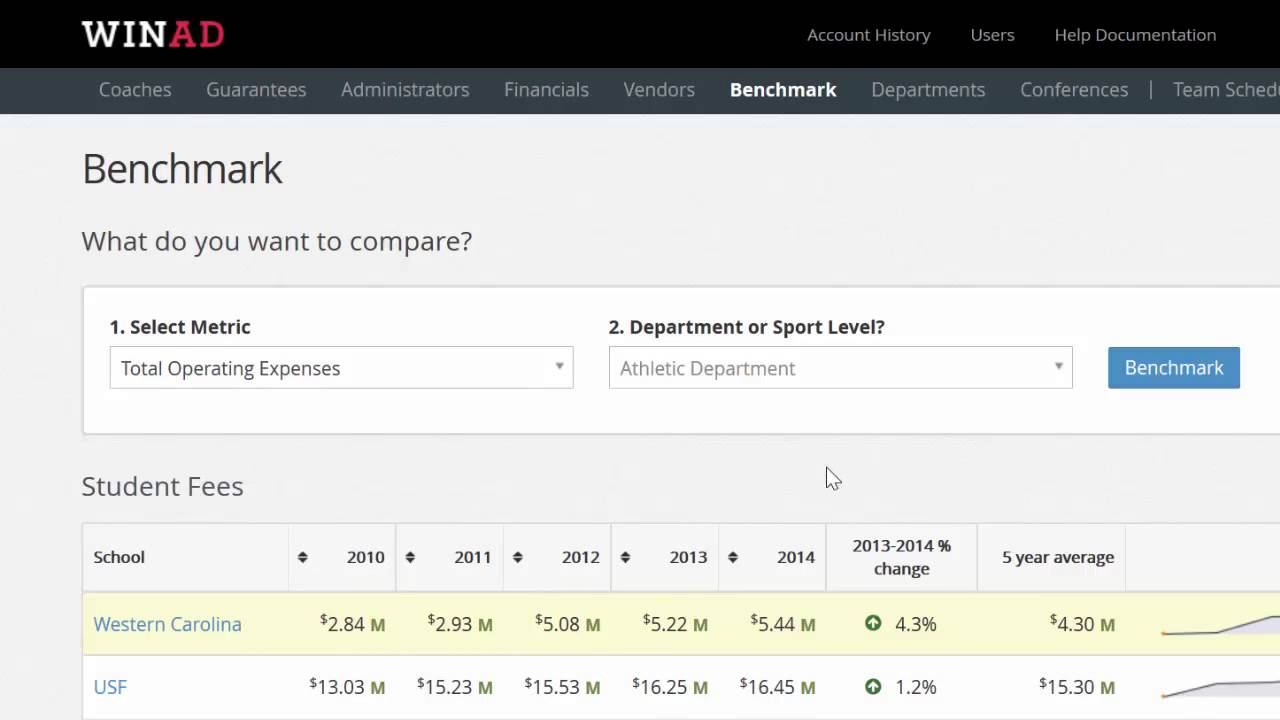Viewport: 1280px width, 720px height.
Task: Open the USF school link
Action: 110,687
